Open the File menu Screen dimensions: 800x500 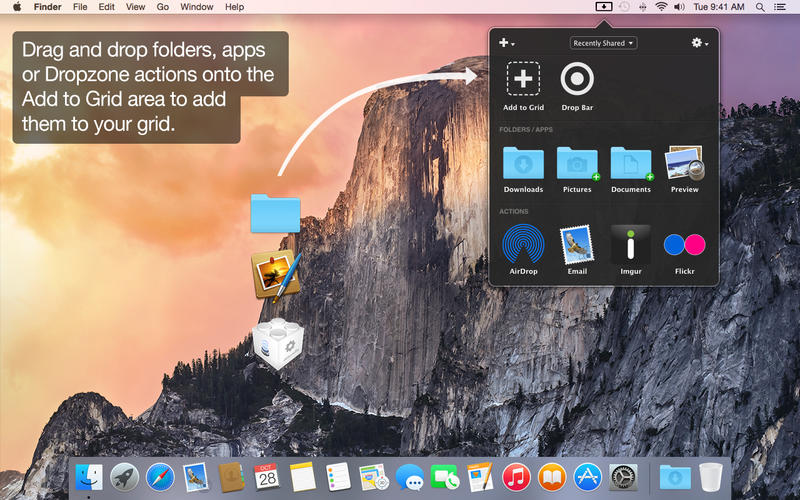pos(80,7)
